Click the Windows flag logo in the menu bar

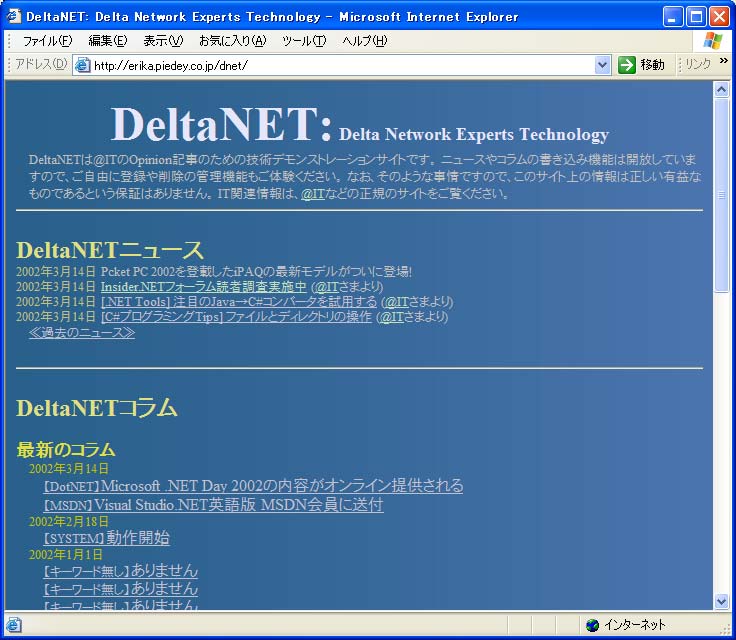coord(713,41)
